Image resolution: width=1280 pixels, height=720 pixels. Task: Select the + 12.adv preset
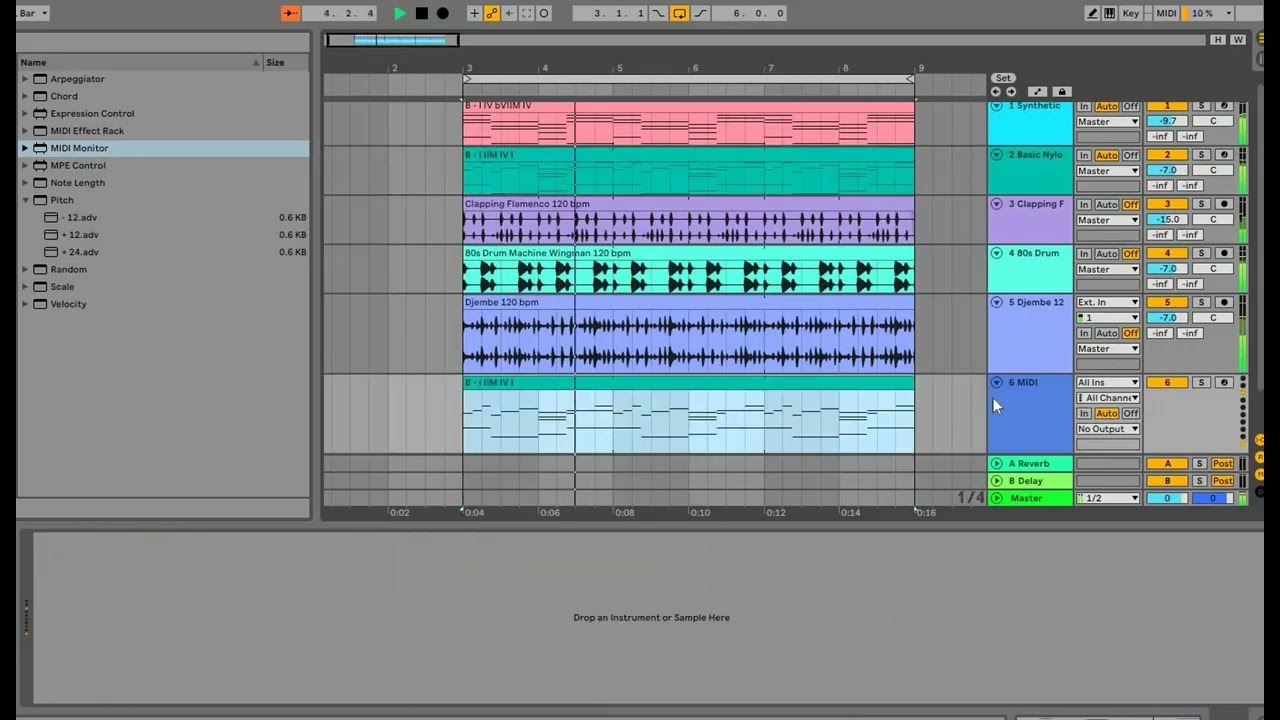(80, 235)
